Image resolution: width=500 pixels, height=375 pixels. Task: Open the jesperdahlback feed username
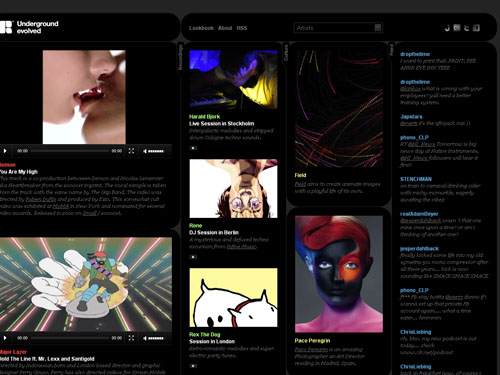click(x=419, y=249)
